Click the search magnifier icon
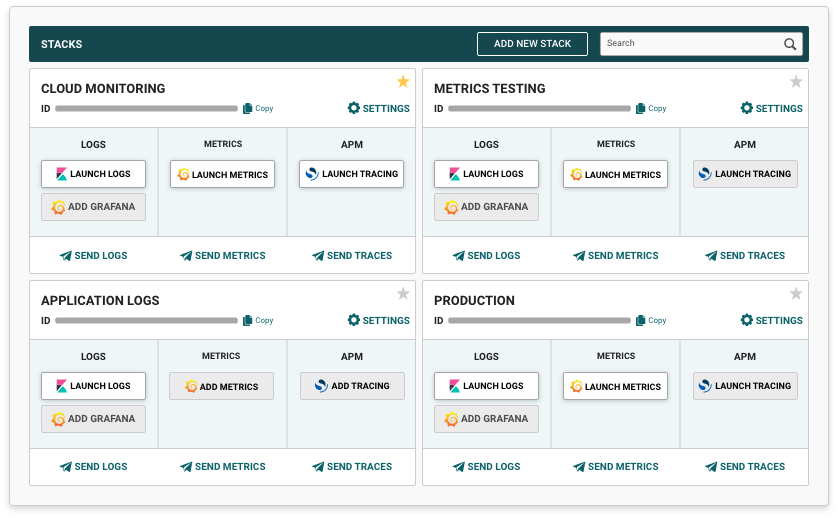The height and width of the screenshot is (518, 838). tap(790, 44)
